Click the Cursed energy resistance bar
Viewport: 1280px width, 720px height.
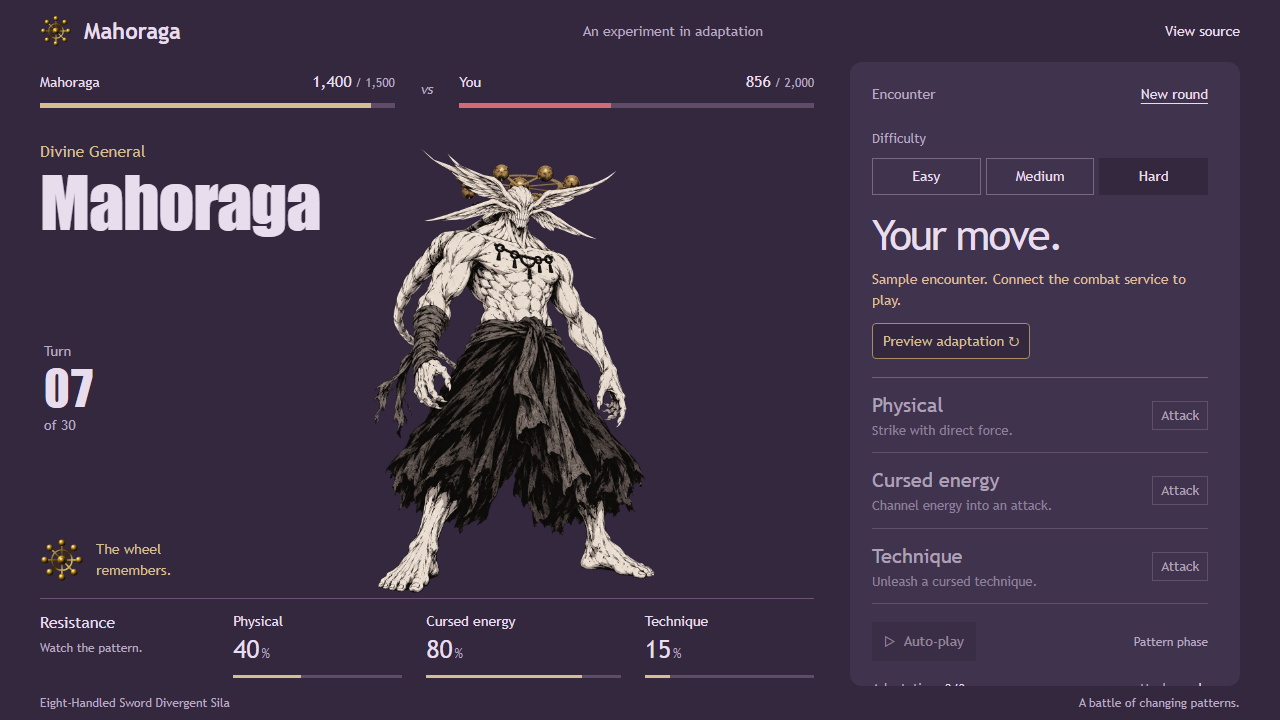pyautogui.click(x=523, y=676)
